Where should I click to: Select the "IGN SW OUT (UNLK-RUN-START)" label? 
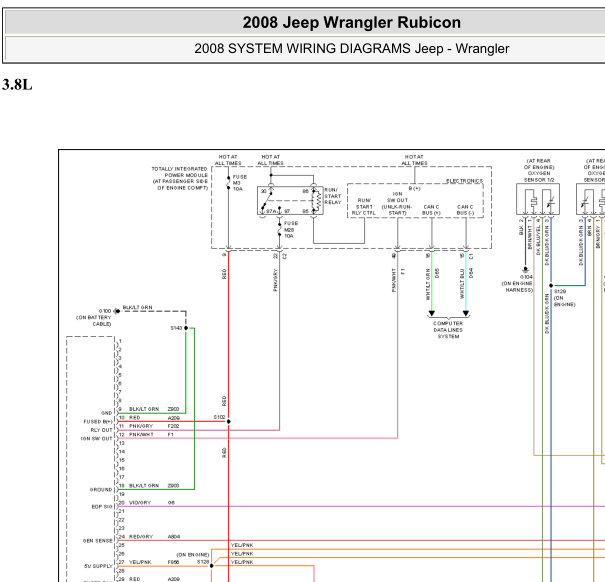click(x=397, y=203)
